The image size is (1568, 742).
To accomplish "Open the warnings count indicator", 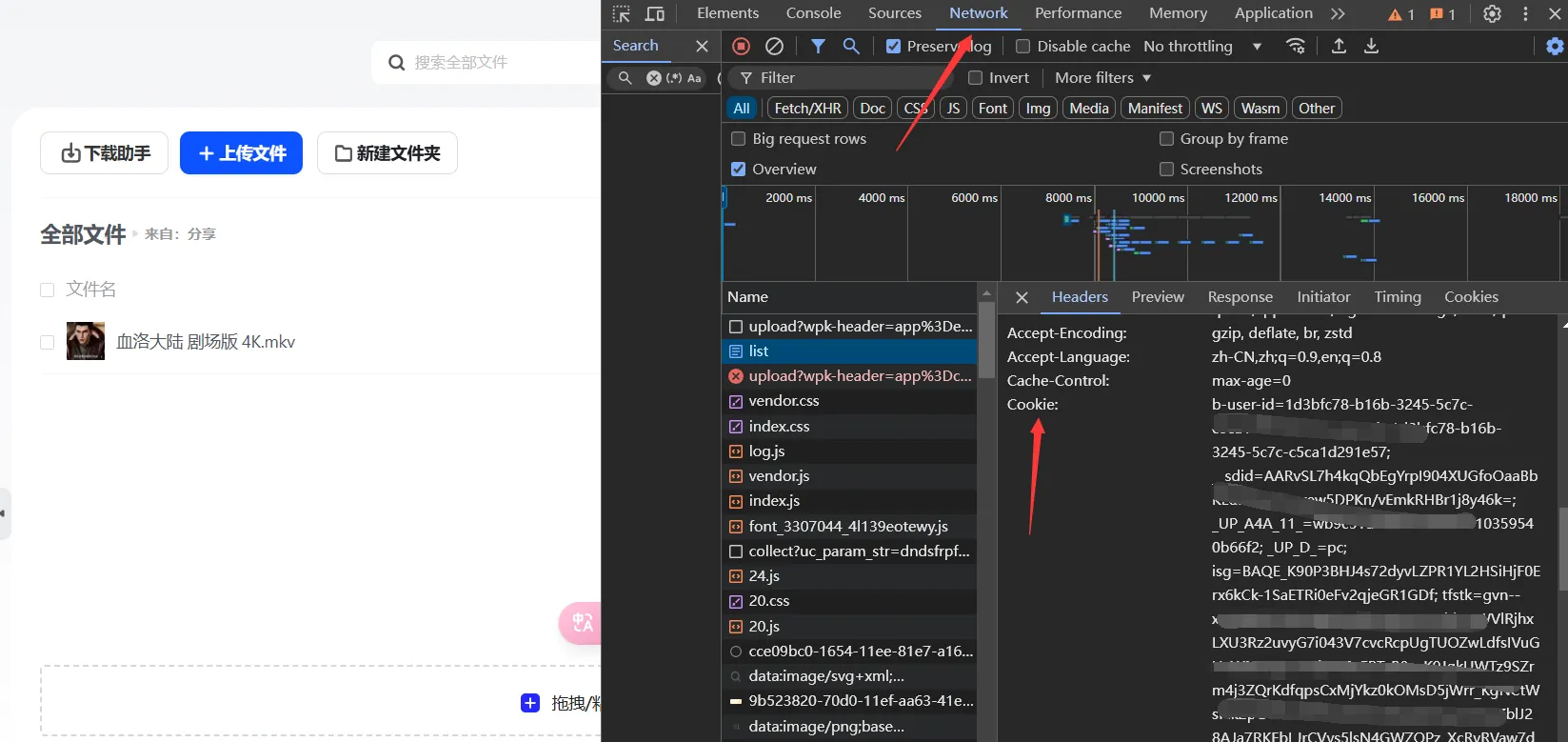I will 1400,14.
